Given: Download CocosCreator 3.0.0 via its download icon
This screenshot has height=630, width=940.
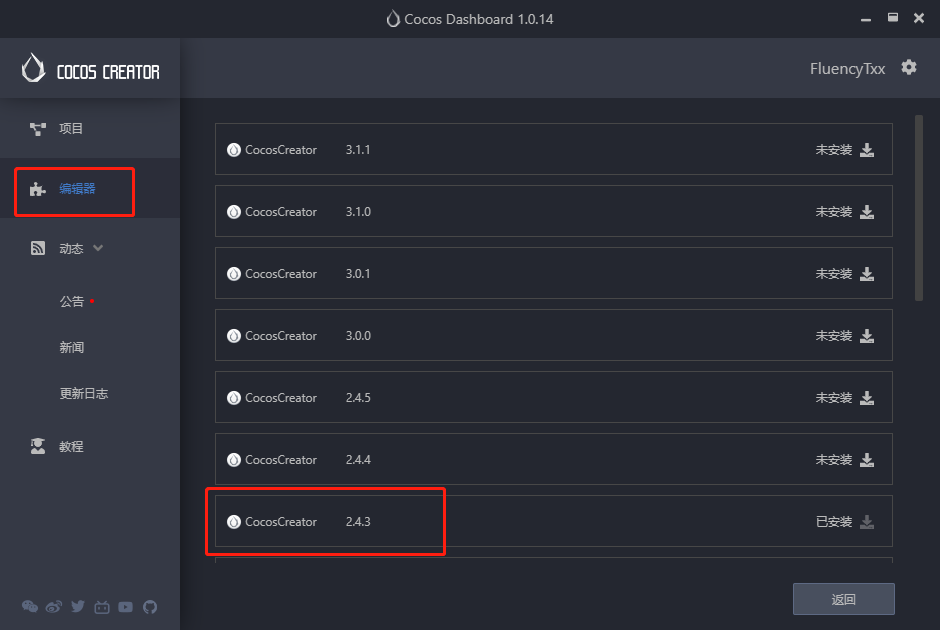Looking at the screenshot, I should 867,336.
